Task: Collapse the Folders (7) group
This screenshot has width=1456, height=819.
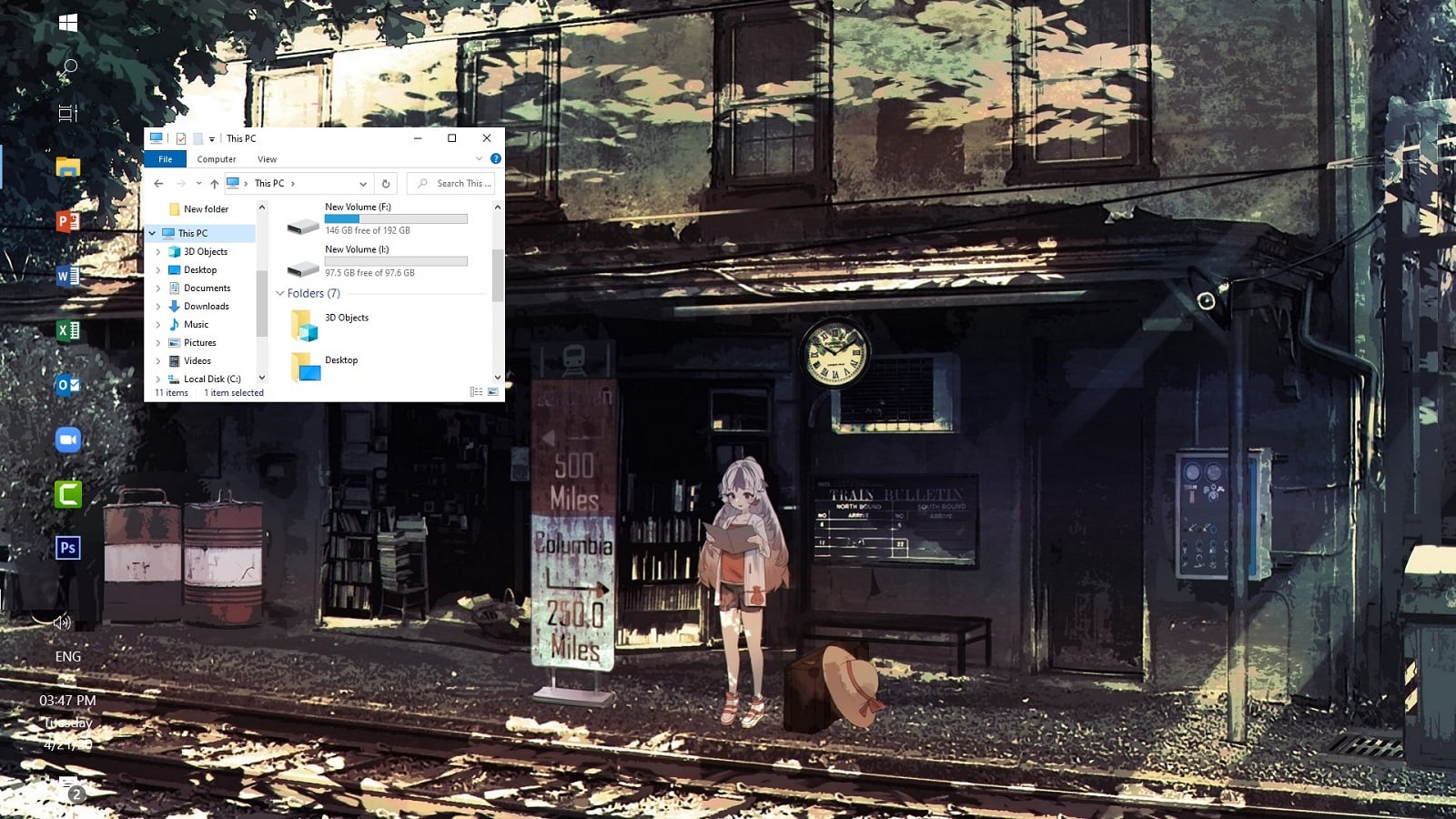Action: click(x=280, y=293)
